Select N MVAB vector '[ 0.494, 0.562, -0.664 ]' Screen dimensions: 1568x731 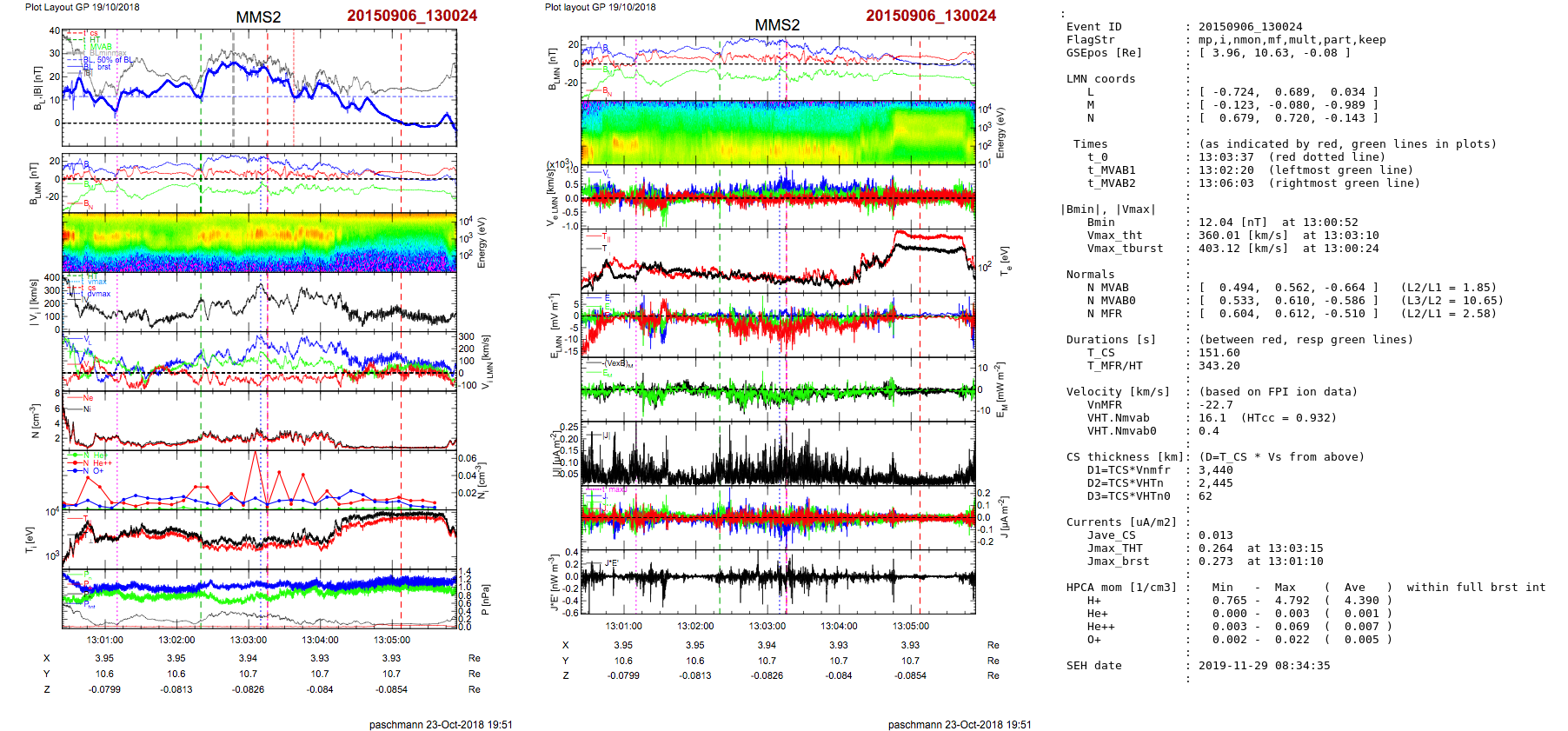click(1288, 288)
